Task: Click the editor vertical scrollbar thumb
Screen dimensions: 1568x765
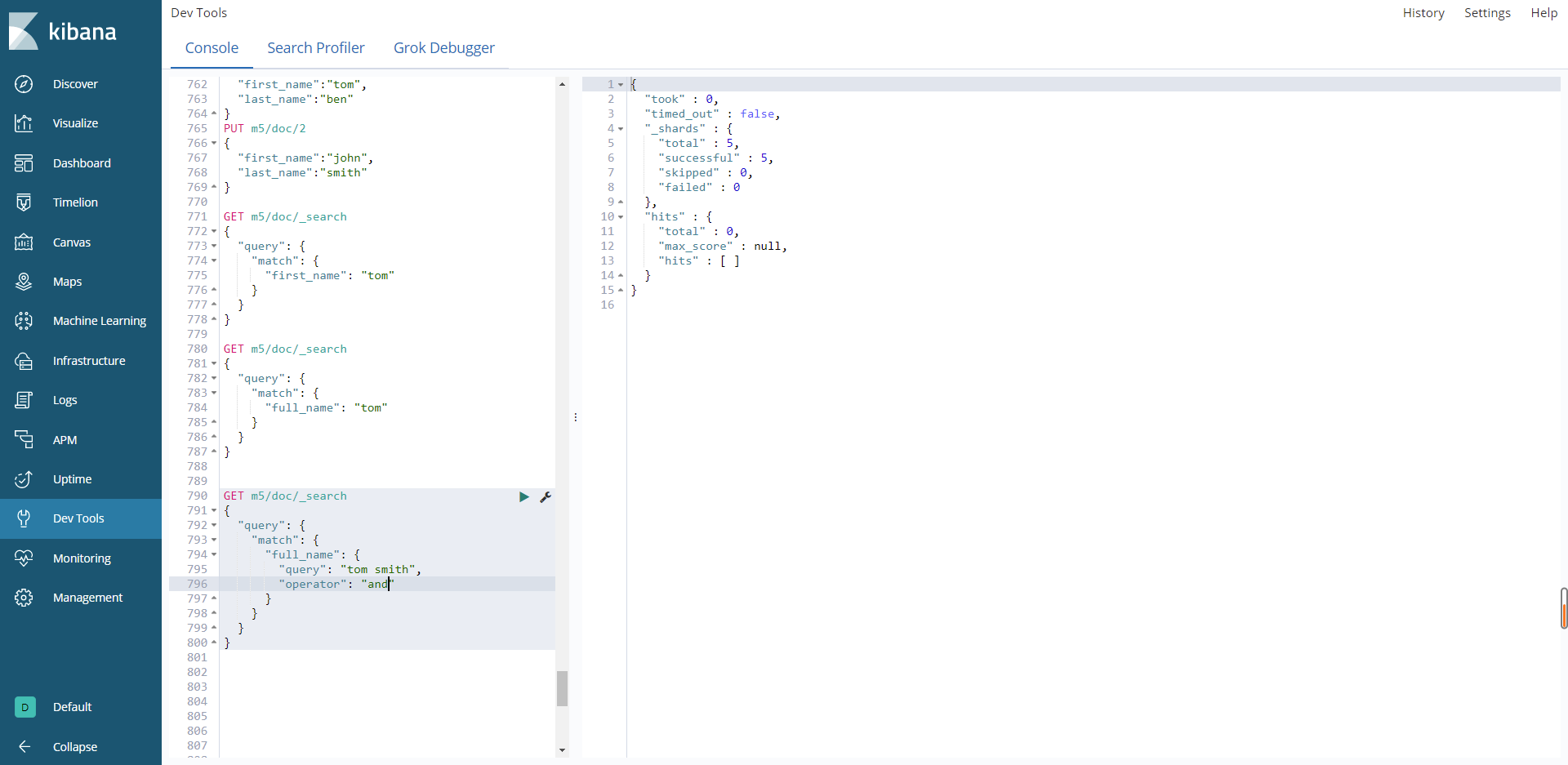Action: coord(562,688)
